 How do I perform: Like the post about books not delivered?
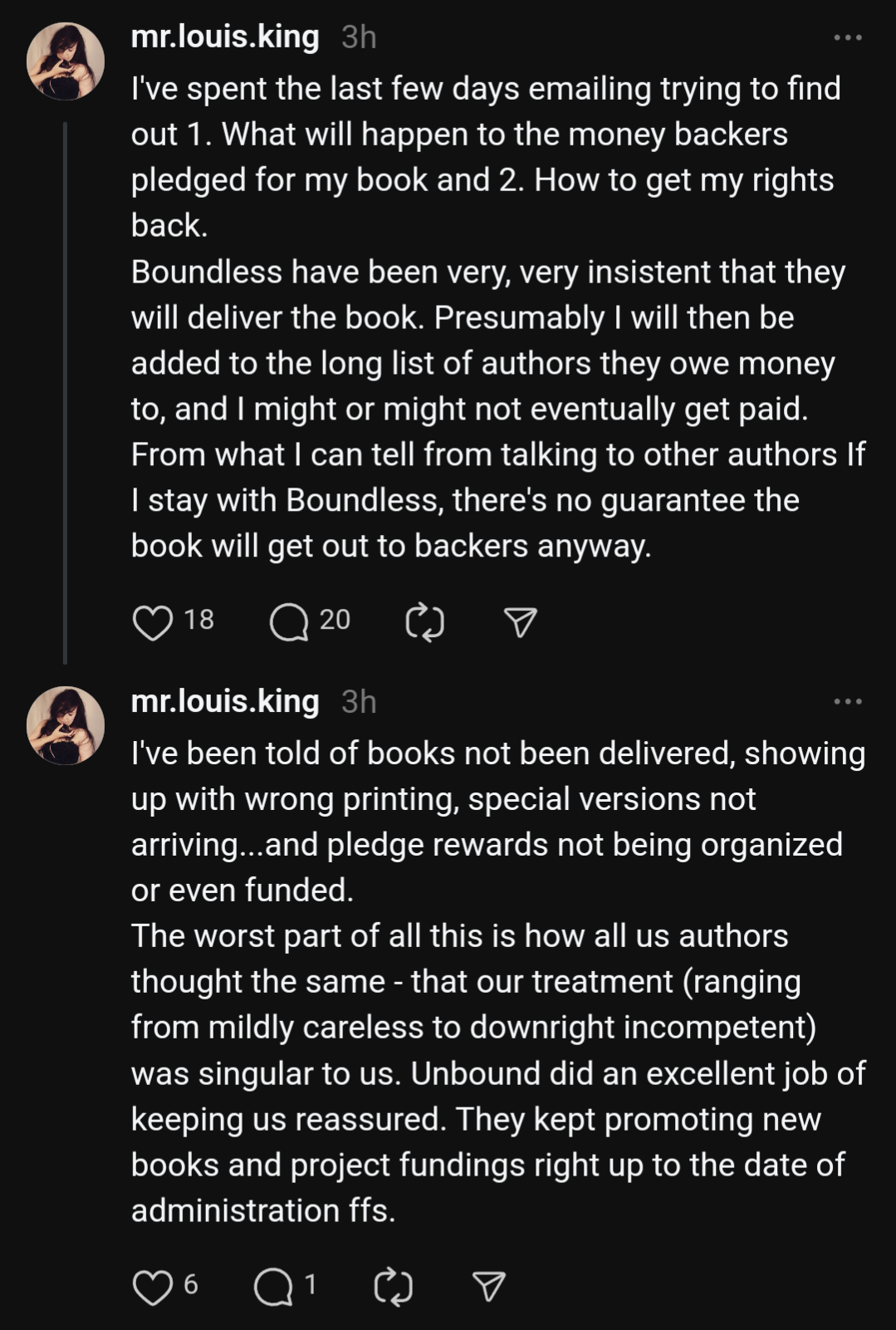(153, 1287)
